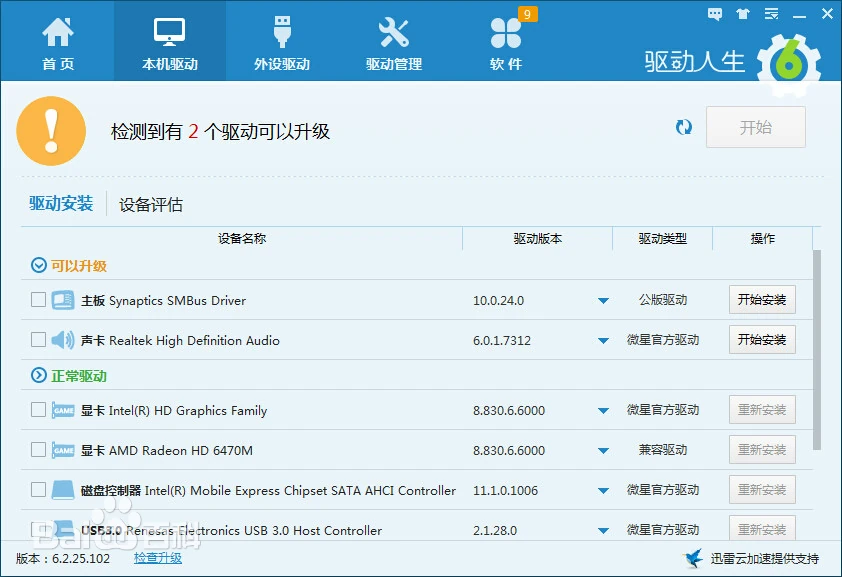Open the 外设驱动 peripheral drivers section
Image resolution: width=842 pixels, height=577 pixels.
[280, 40]
